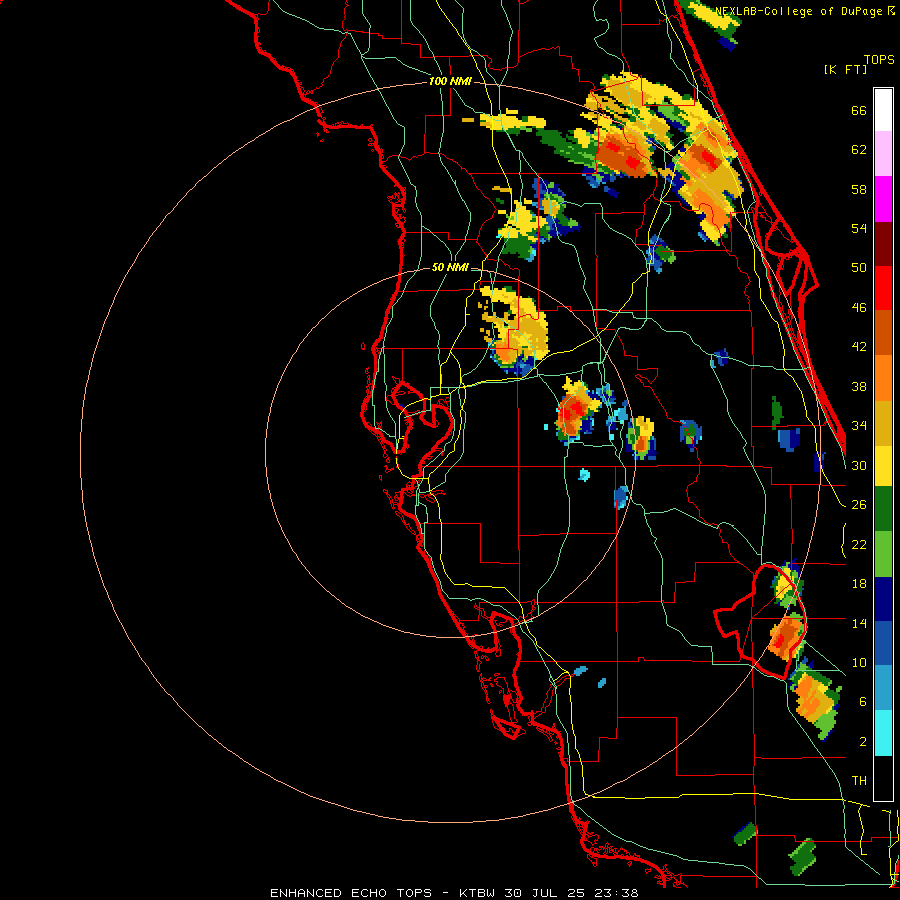900x900 pixels.
Task: Click the "[K FT]" units label
Action: coord(845,70)
